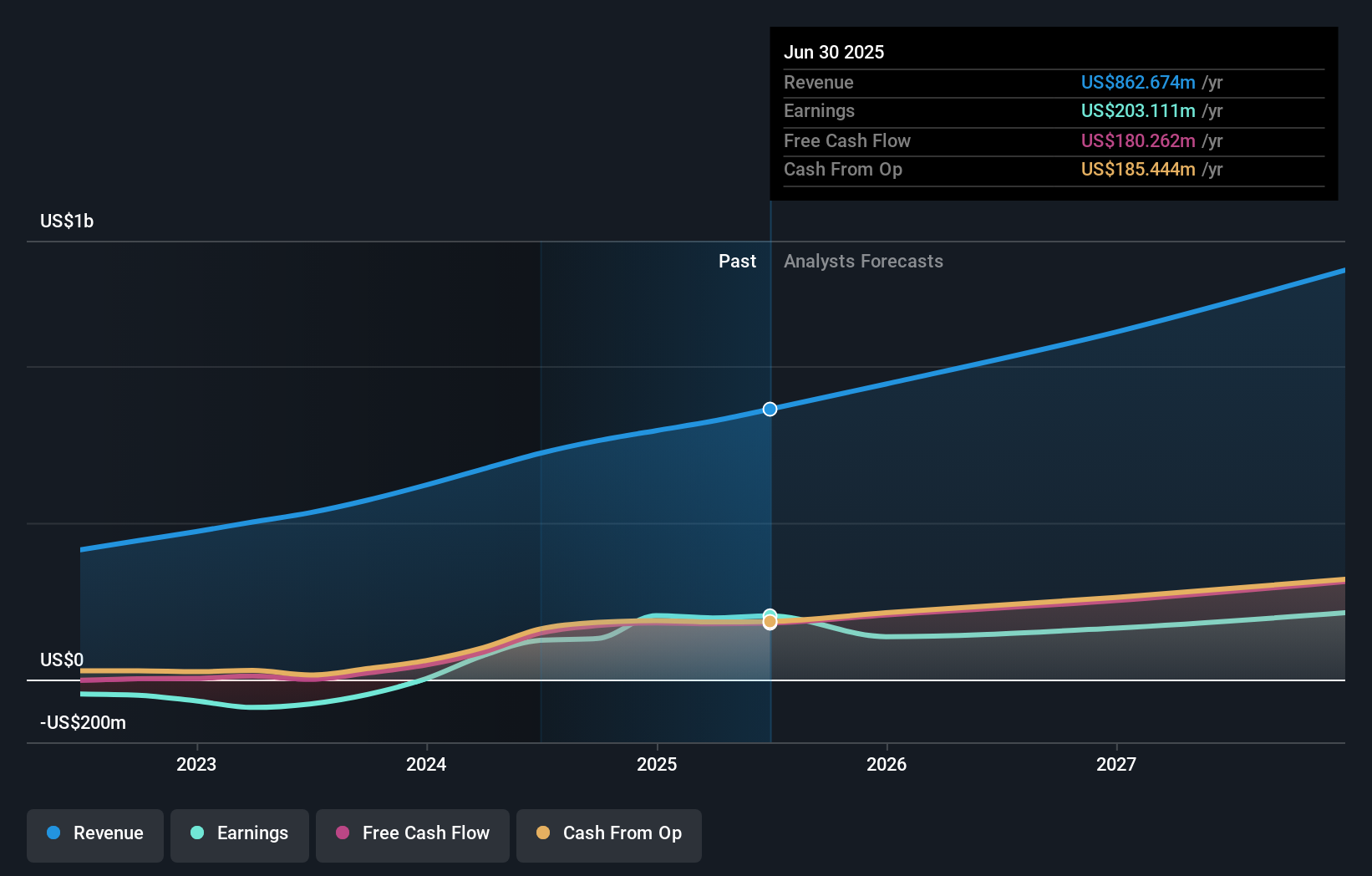1372x876 pixels.
Task: Open the Analysts Forecasts section
Action: click(x=863, y=261)
